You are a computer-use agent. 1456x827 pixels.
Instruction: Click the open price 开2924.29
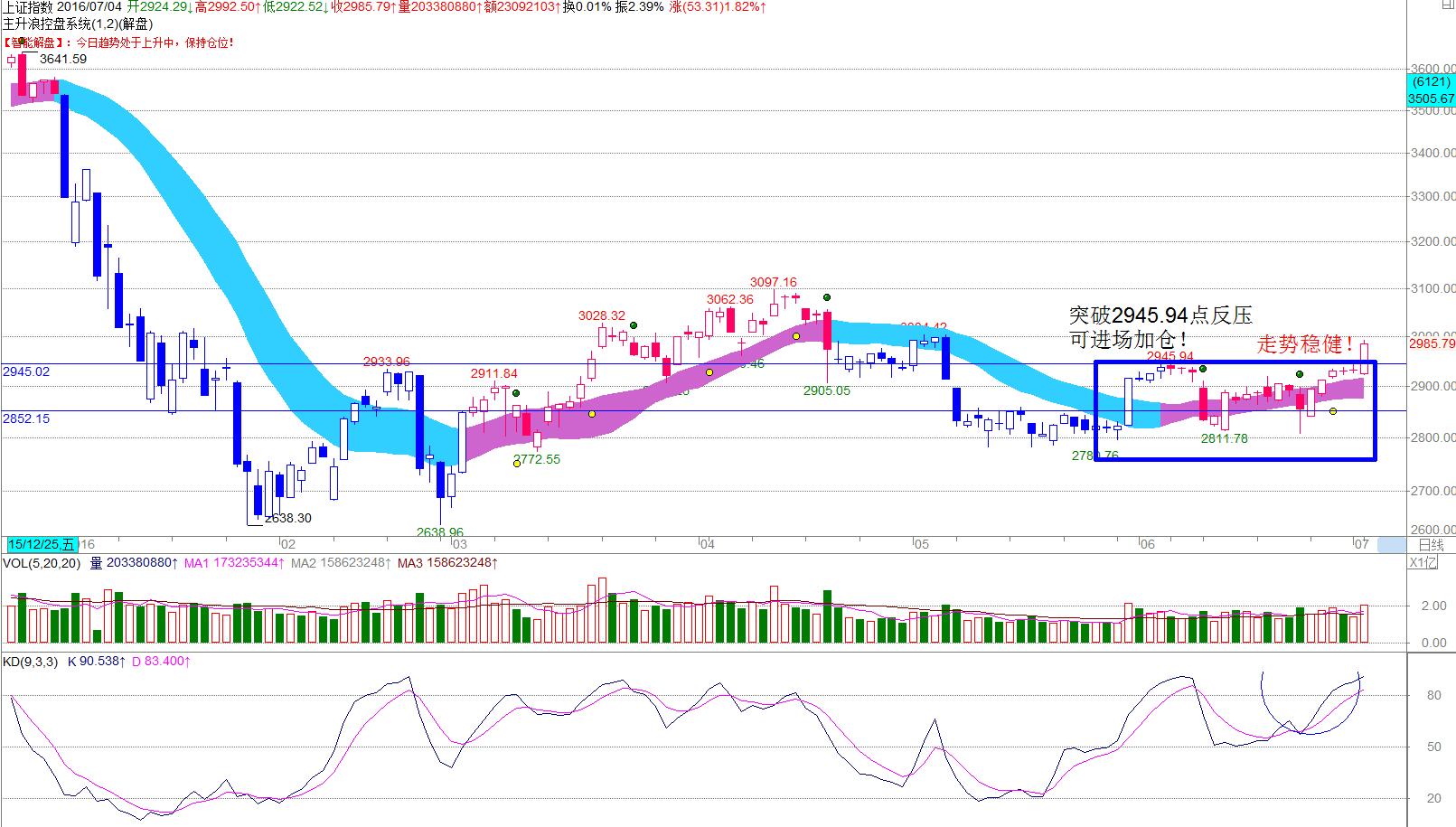160,7
